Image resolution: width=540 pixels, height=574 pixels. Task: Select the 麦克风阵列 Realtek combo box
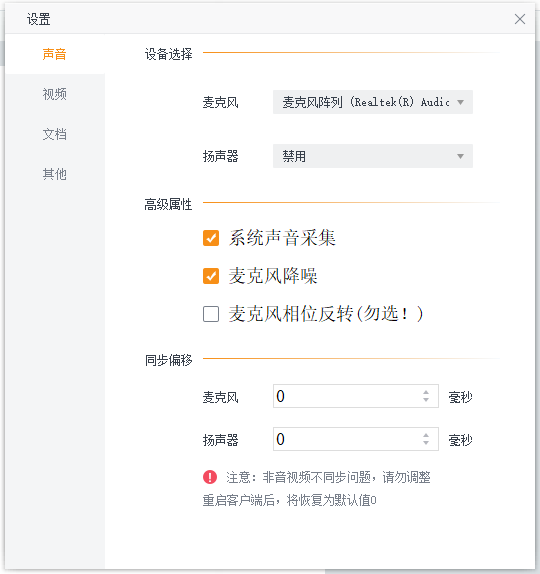(x=373, y=102)
